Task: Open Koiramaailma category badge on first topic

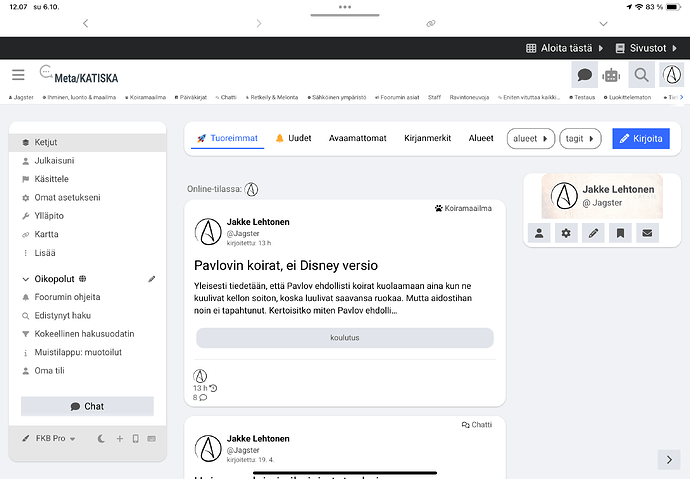Action: (x=463, y=208)
